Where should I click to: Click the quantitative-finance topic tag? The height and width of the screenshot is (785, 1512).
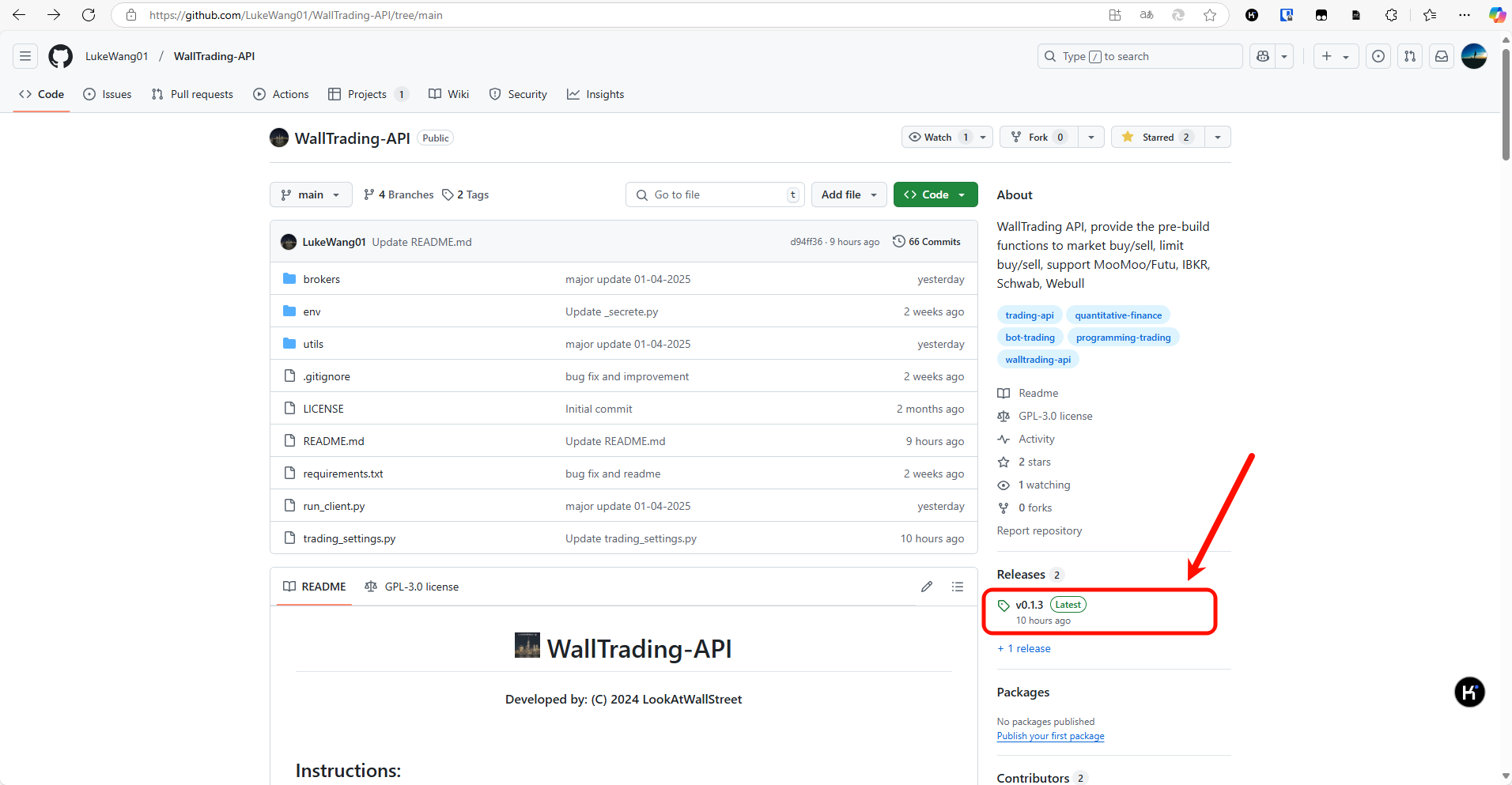1118,315
